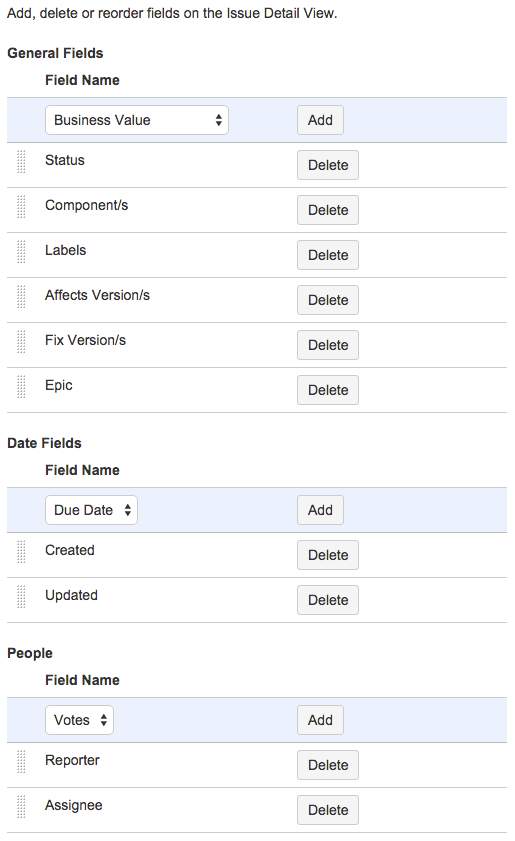Click the drag handle beside Component/s

point(21,207)
